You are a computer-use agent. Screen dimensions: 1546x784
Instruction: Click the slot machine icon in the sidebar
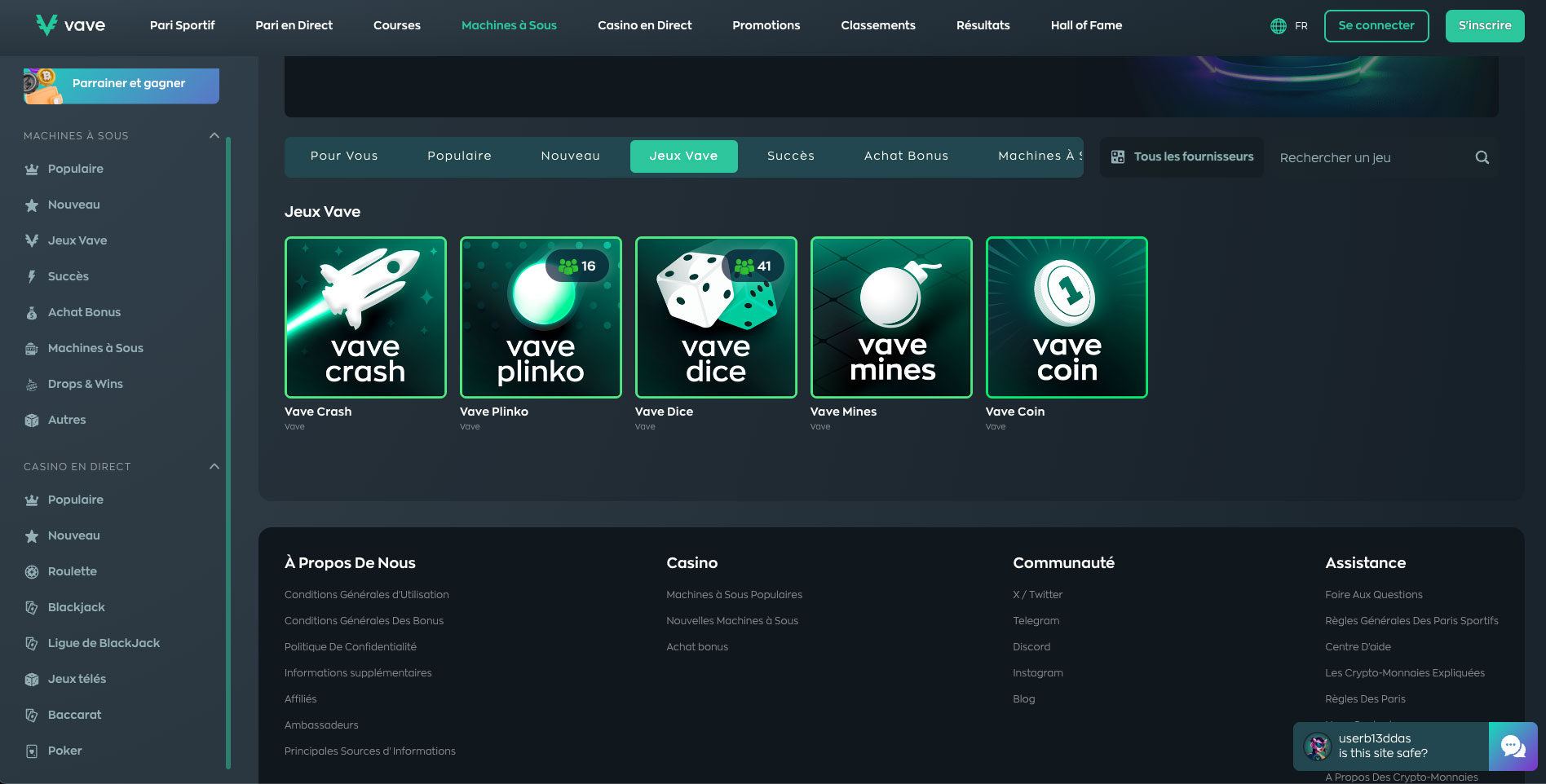32,349
